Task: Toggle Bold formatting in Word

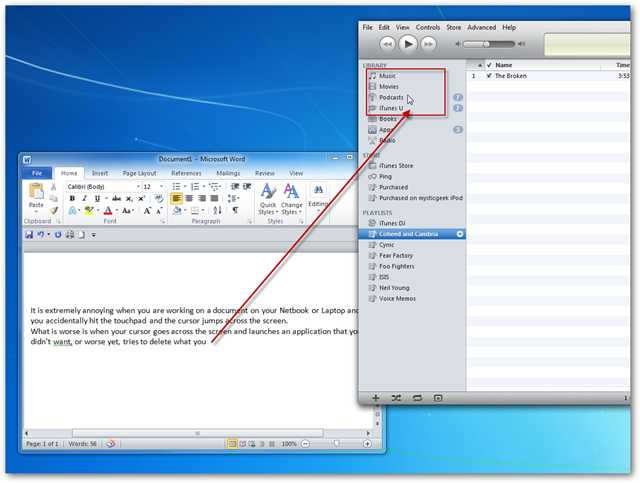Action: [72, 198]
